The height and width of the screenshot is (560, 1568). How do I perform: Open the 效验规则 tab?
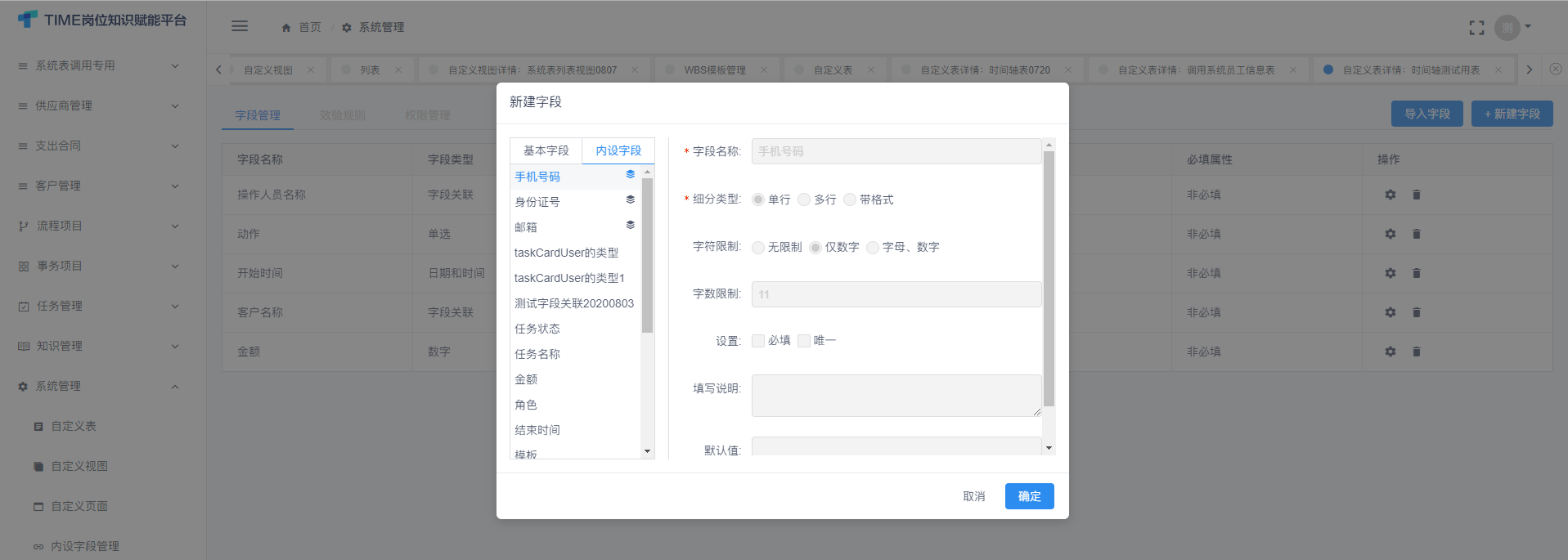pyautogui.click(x=343, y=115)
